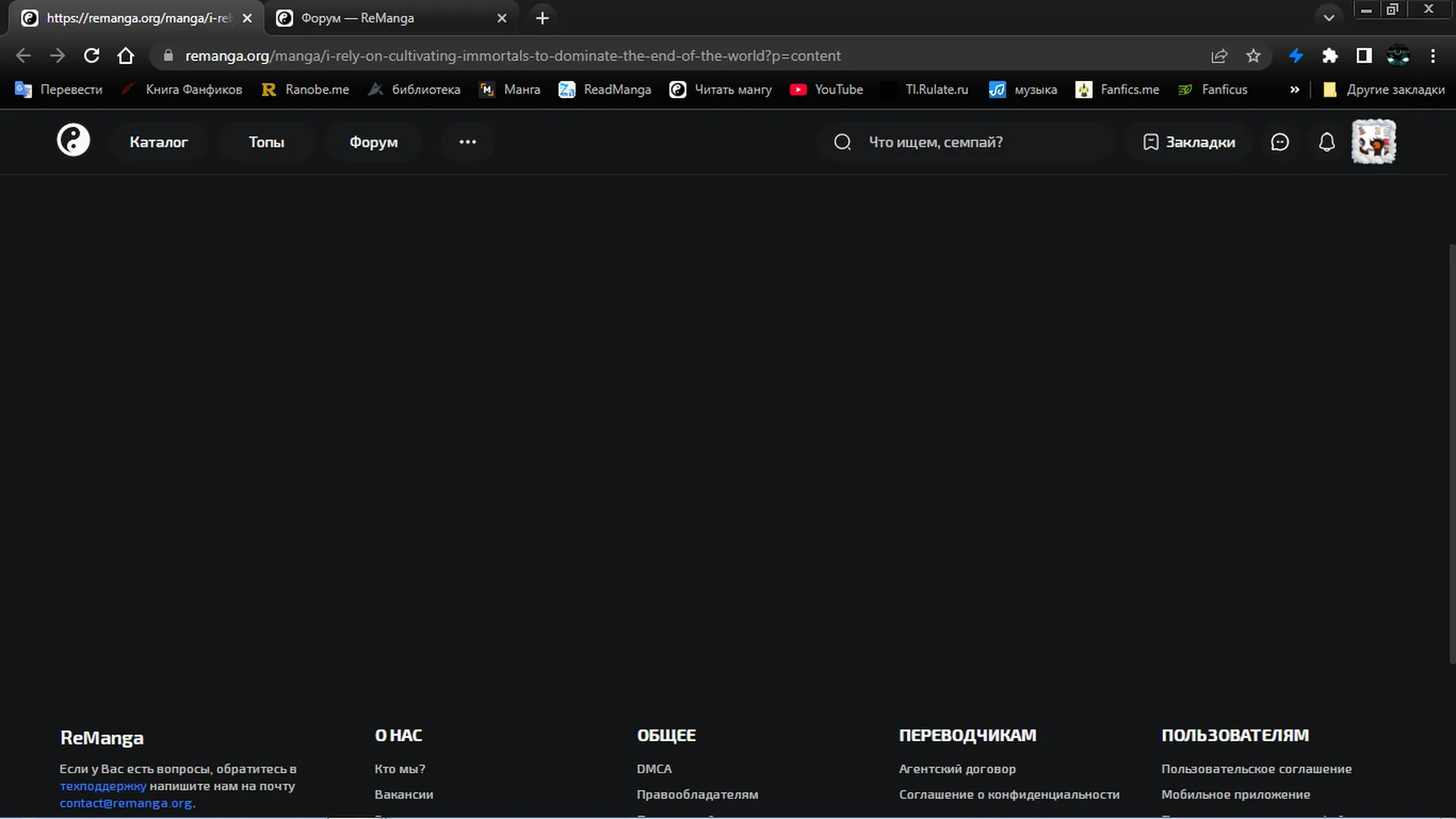The width and height of the screenshot is (1456, 819).
Task: Switch to the 'Форум — ReManga' tab
Action: (391, 18)
